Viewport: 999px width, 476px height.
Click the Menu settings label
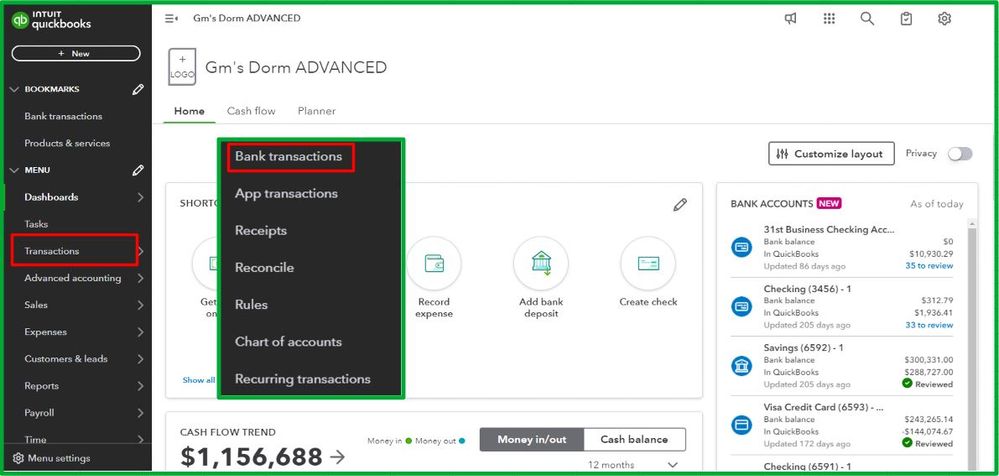[59, 458]
